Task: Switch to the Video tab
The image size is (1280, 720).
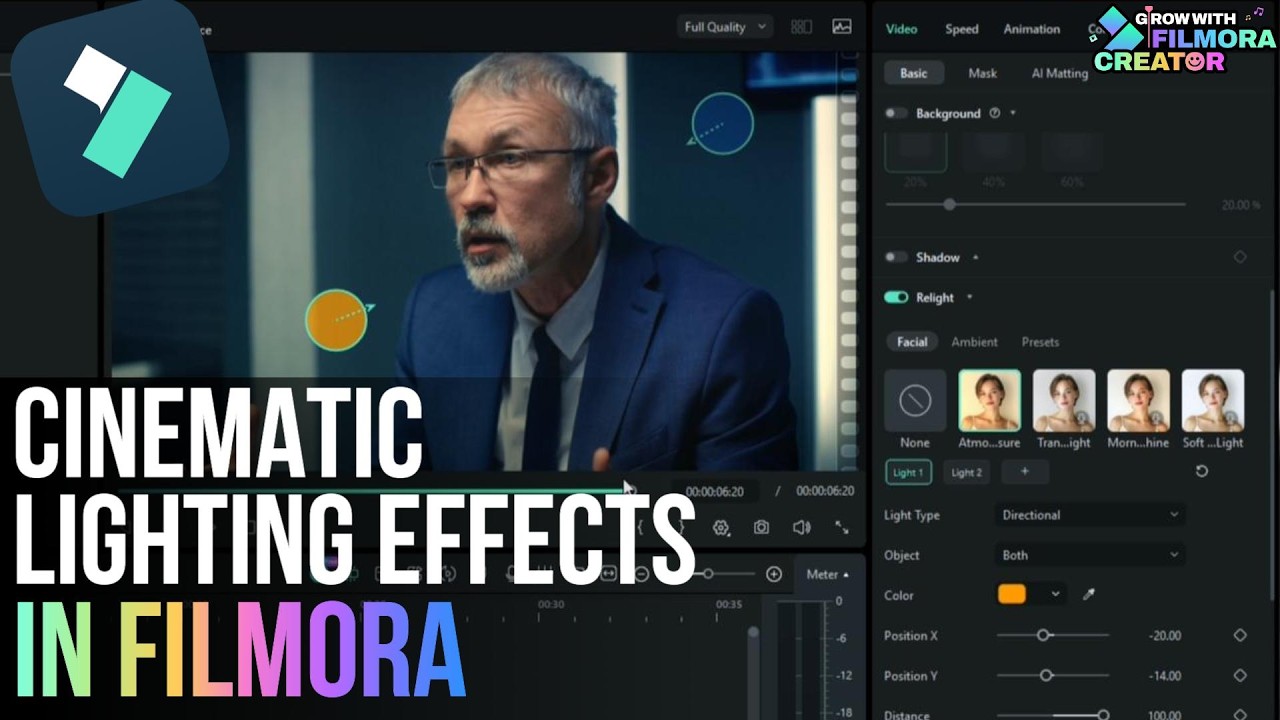Action: (x=901, y=29)
